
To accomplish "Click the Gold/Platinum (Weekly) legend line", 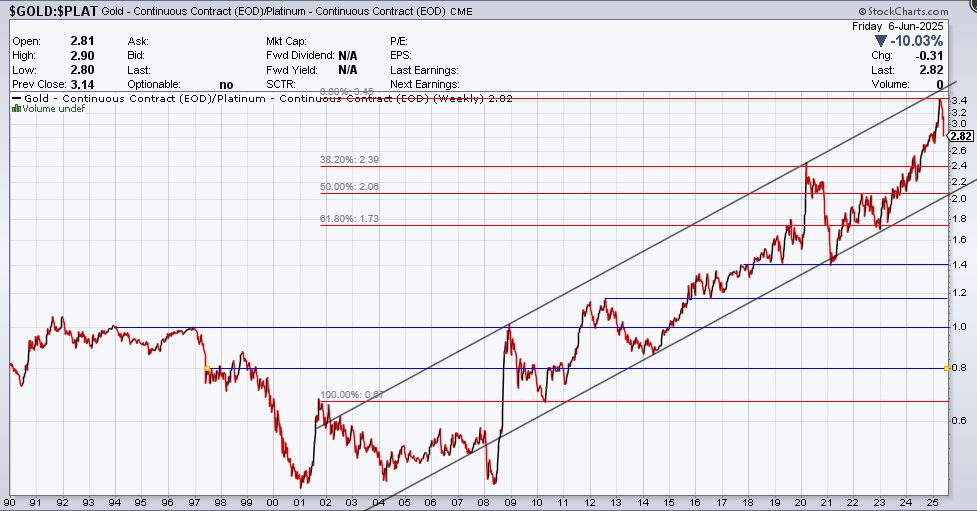I will [x=262, y=98].
